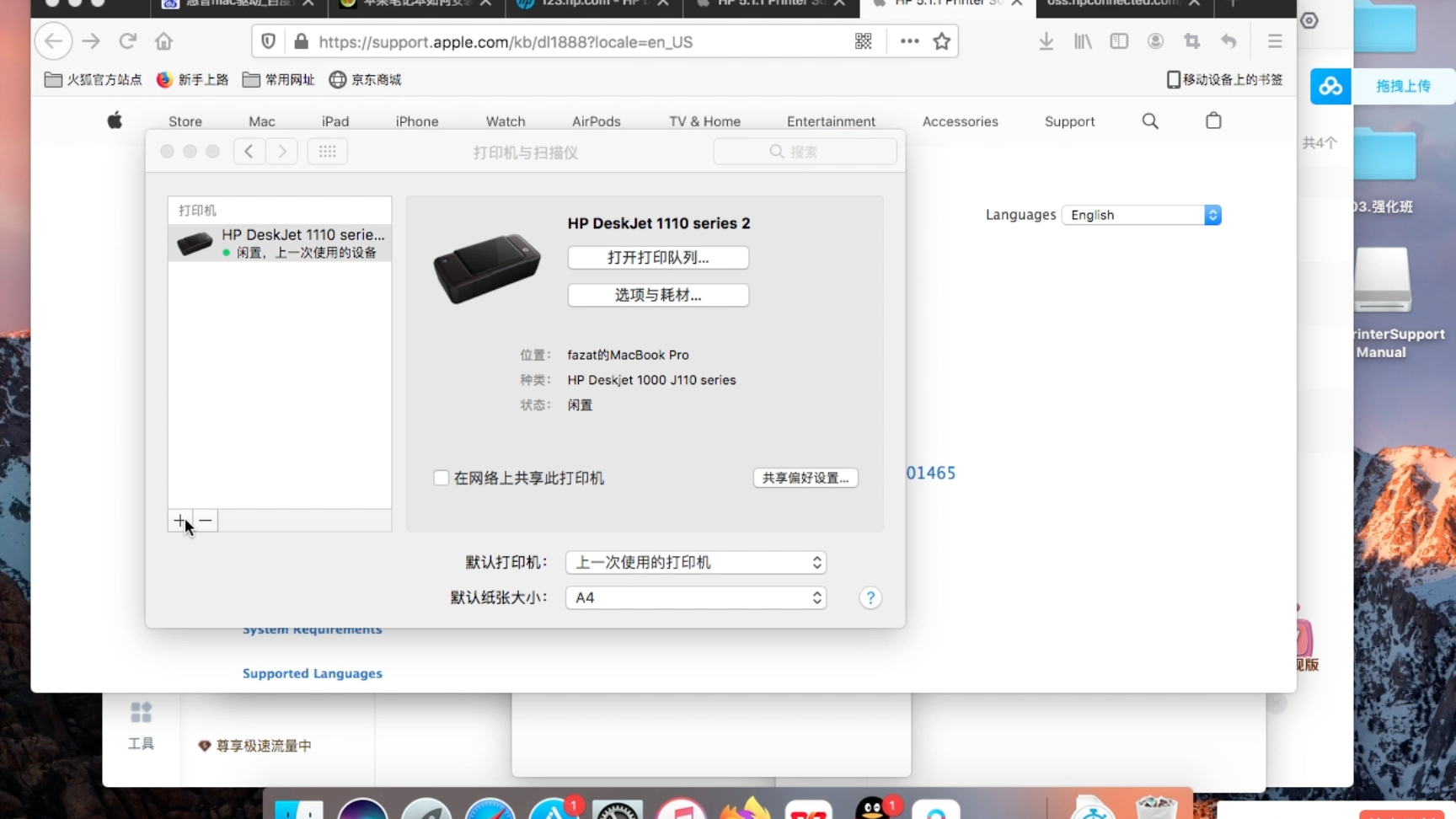Click the plus button to add a printer

[x=179, y=521]
